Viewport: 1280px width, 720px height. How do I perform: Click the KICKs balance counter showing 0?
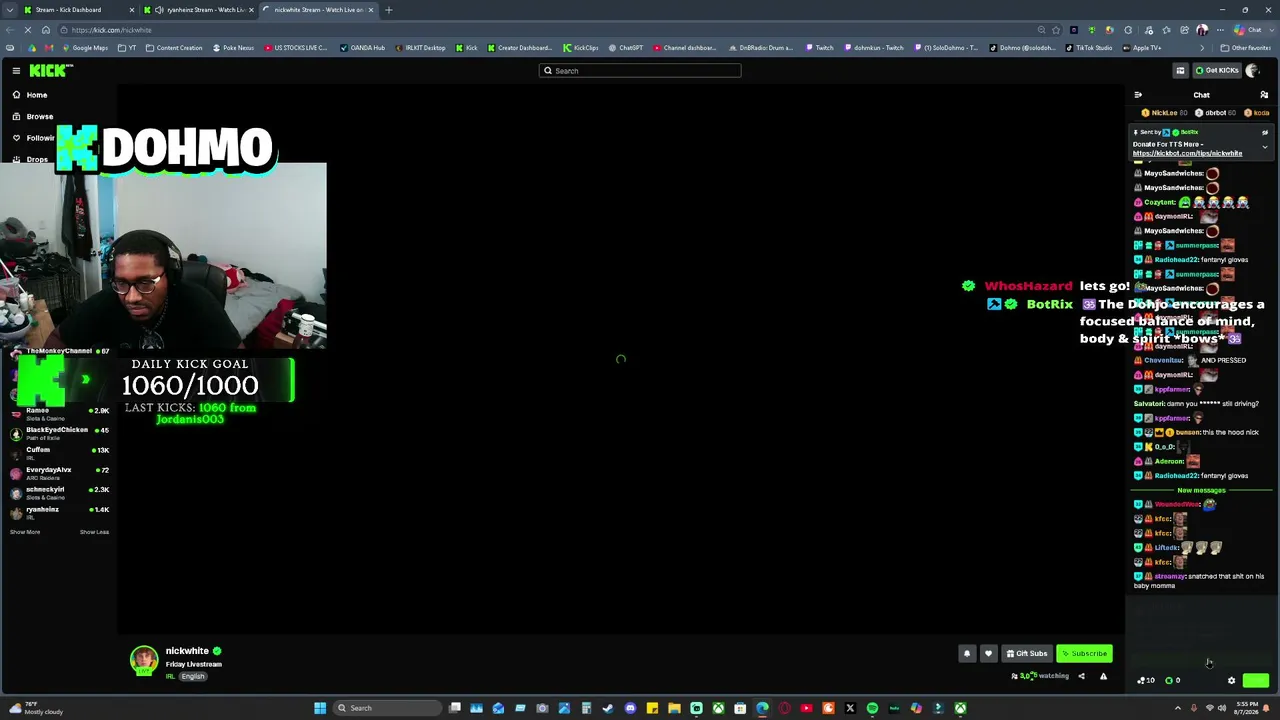pyautogui.click(x=1173, y=680)
